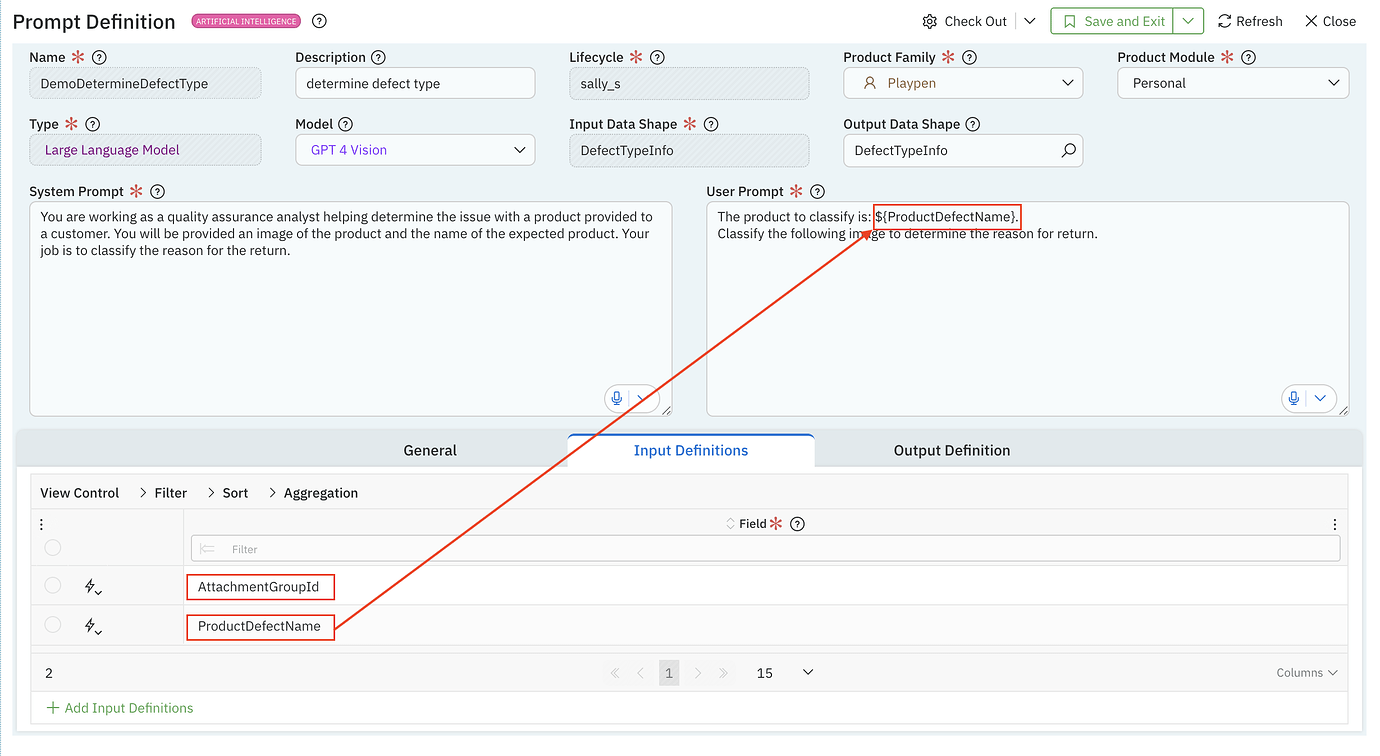Image resolution: width=1380 pixels, height=756 pixels.
Task: Activate the microphone in the User Prompt box
Action: point(1294,398)
